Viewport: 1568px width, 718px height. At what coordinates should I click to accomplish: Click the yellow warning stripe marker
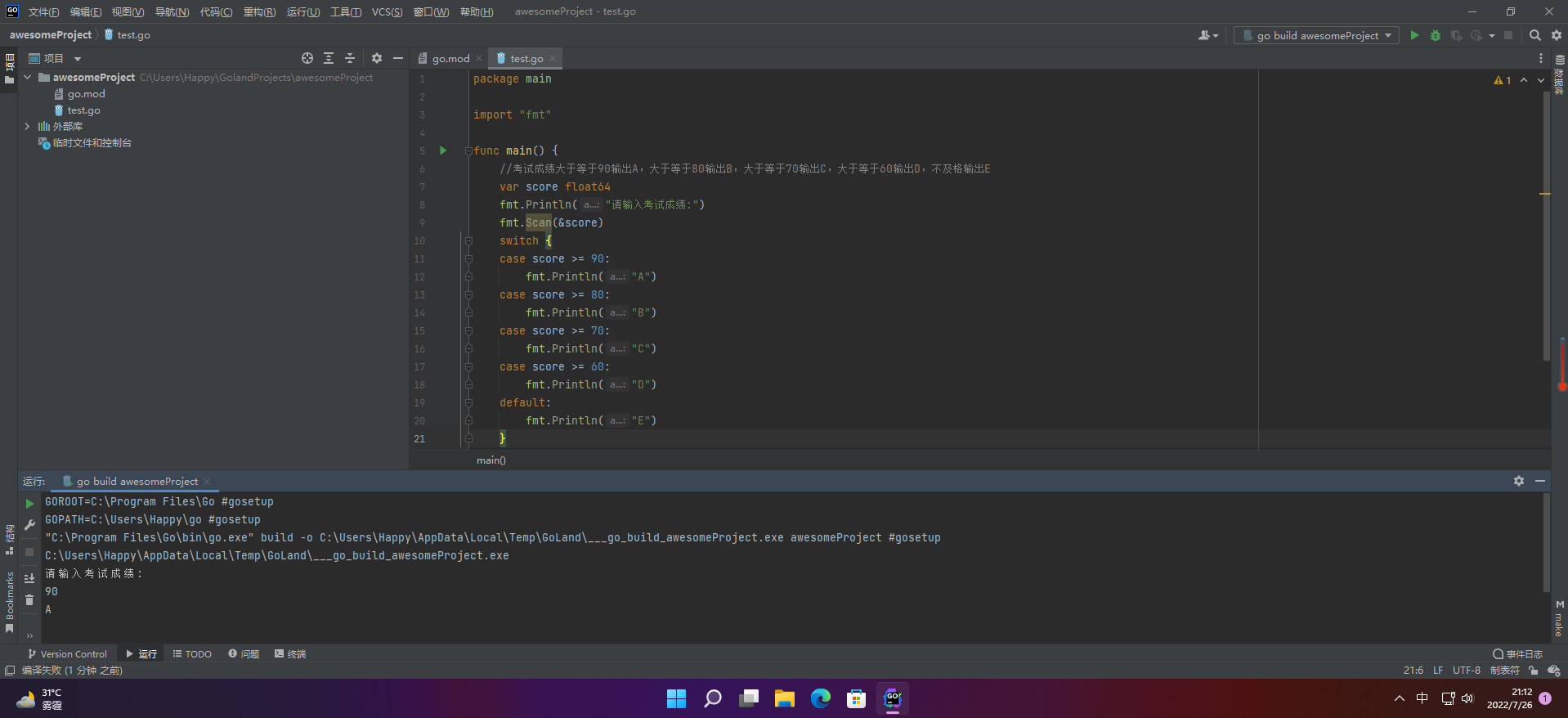click(x=1545, y=194)
